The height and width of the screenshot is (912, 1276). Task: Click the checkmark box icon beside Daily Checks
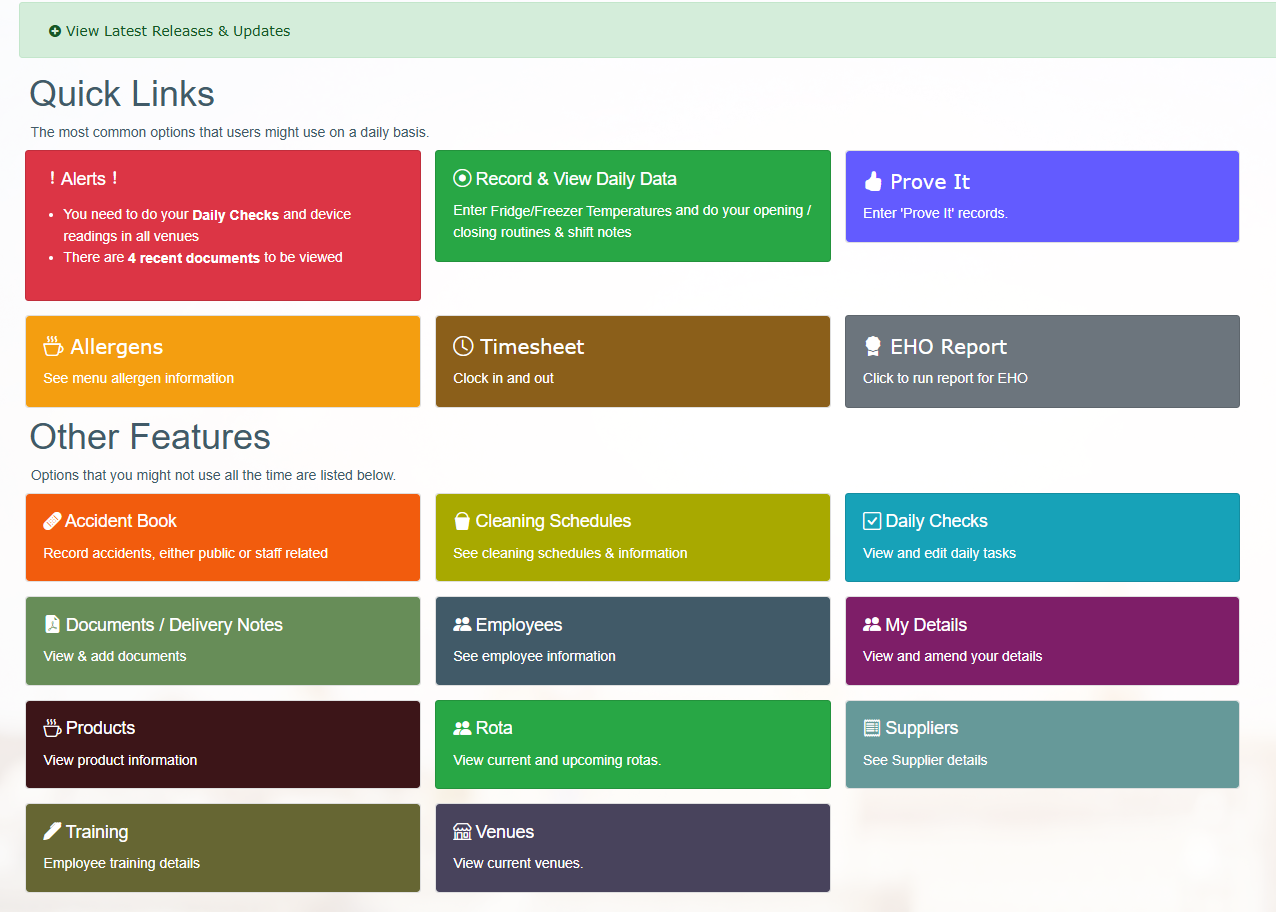point(872,521)
